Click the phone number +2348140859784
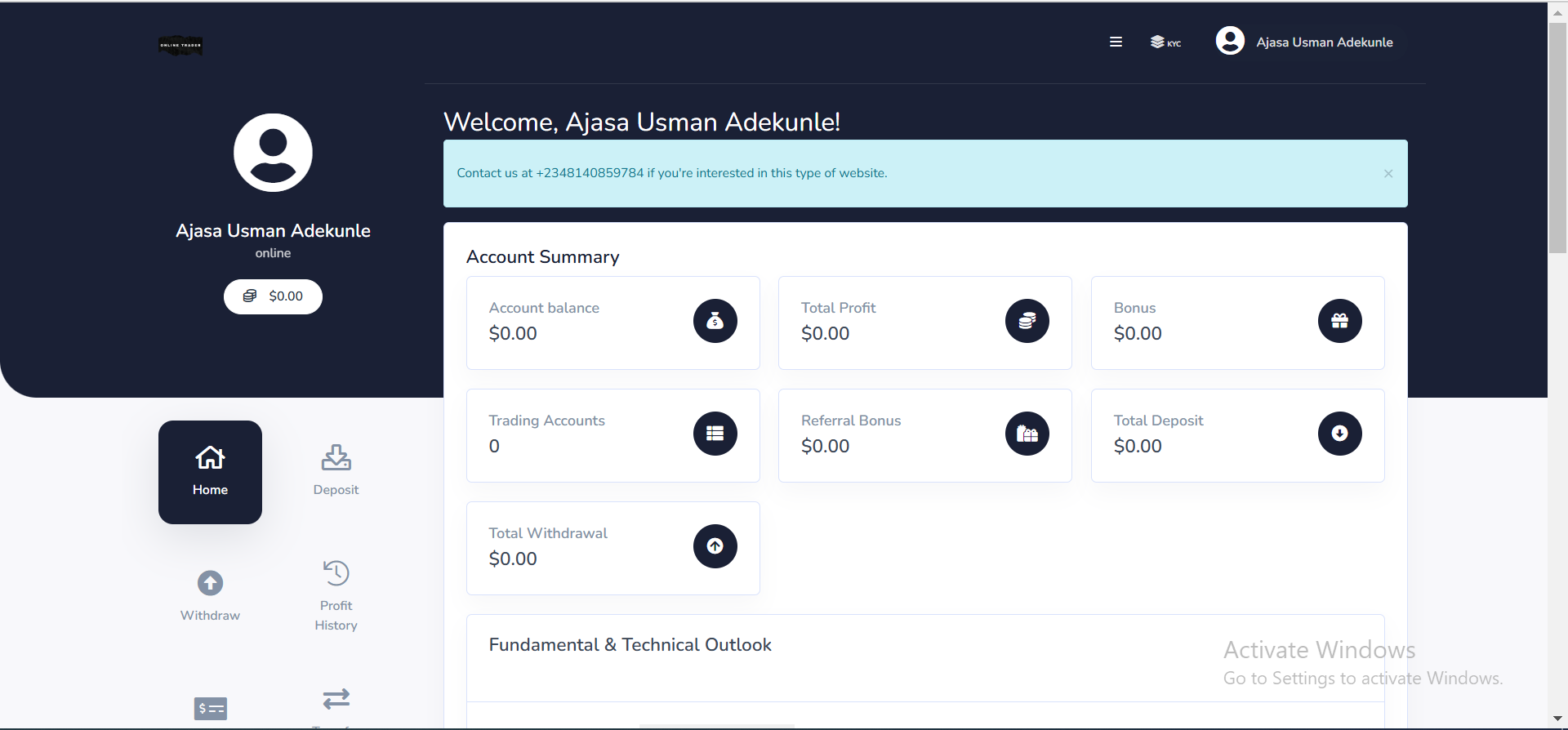The width and height of the screenshot is (1568, 730). click(590, 173)
